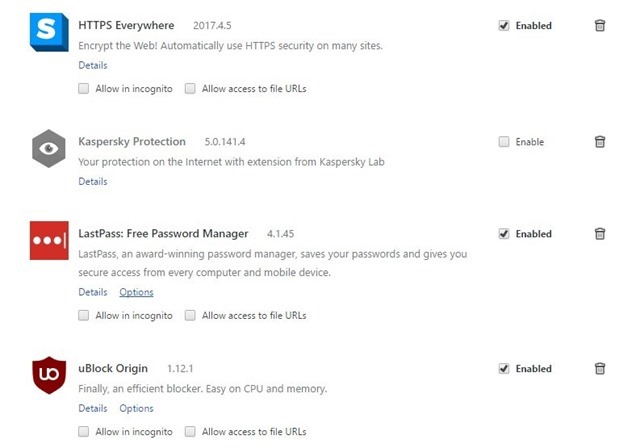Allow HTTPS Everywhere in incognito
This screenshot has height=448, width=640.
coord(84,89)
